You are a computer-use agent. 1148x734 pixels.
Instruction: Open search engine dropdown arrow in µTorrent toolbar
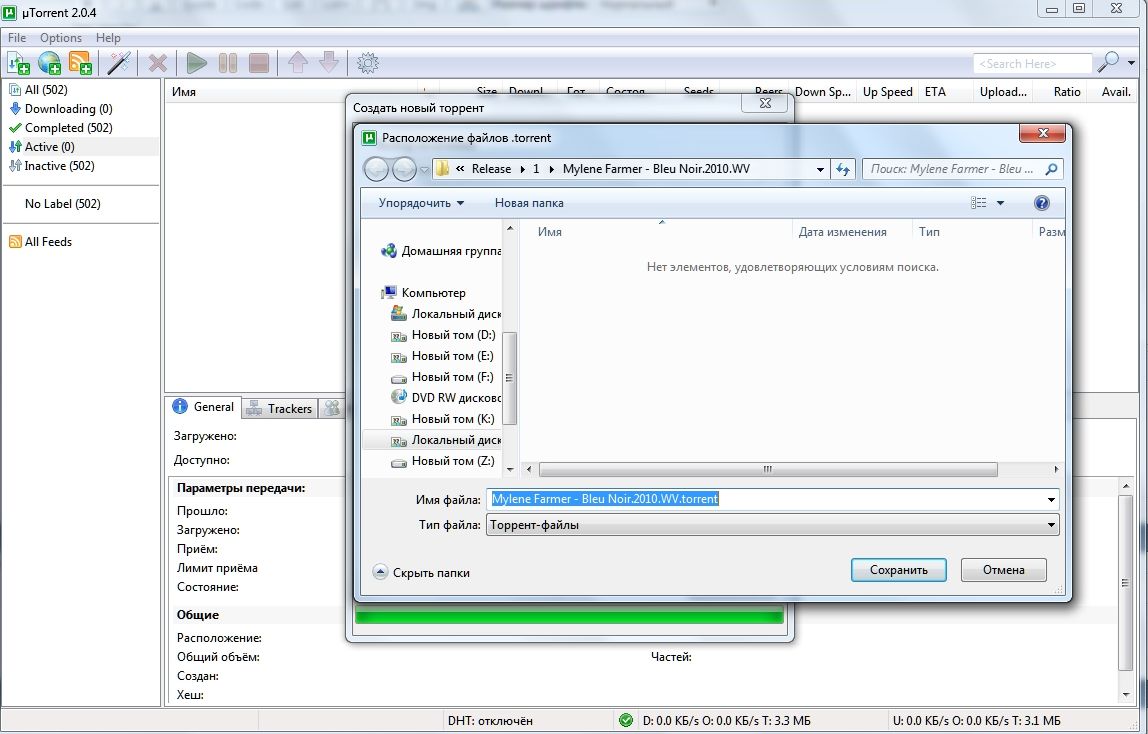tap(1132, 63)
